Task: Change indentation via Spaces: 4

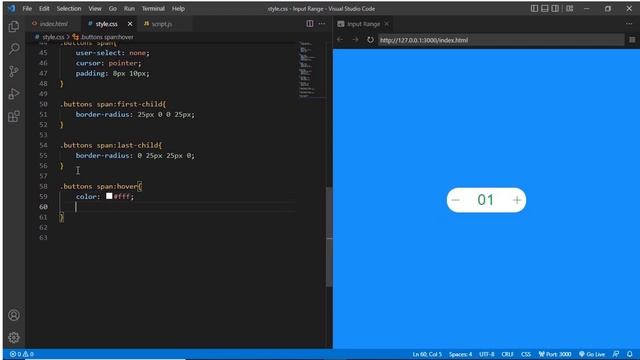Action: (x=460, y=354)
